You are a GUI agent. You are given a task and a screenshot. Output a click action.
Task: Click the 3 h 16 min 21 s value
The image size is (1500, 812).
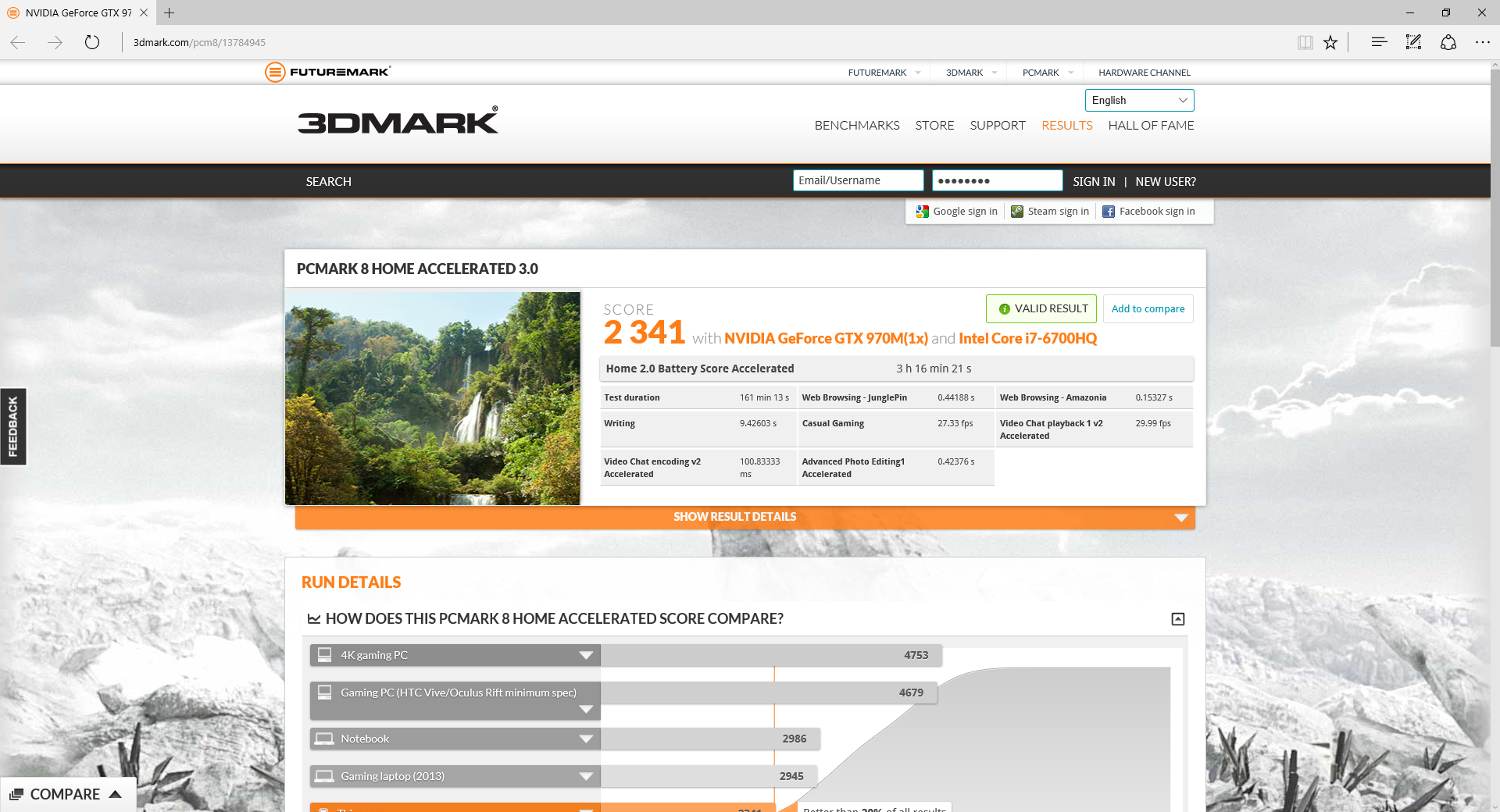pos(934,369)
